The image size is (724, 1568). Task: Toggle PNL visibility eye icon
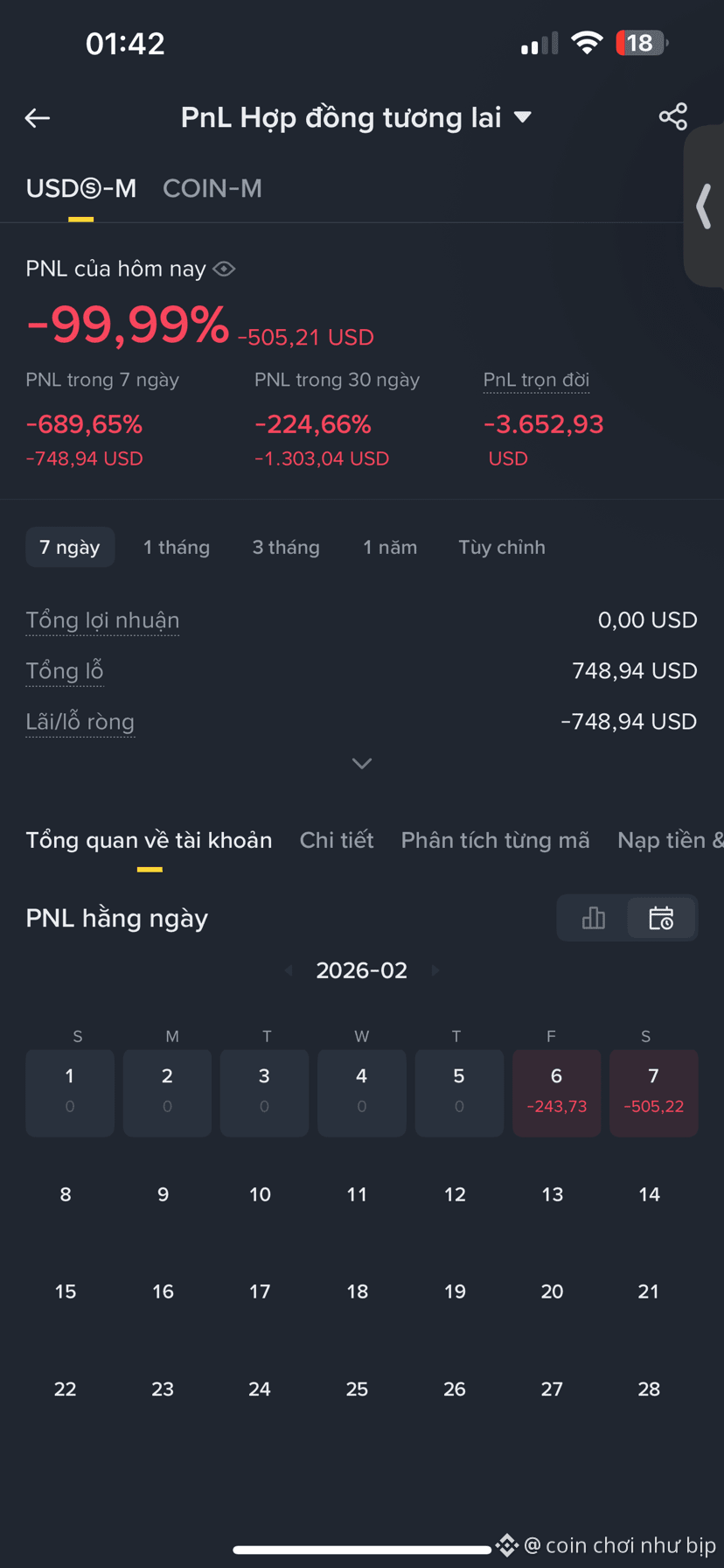click(x=225, y=269)
